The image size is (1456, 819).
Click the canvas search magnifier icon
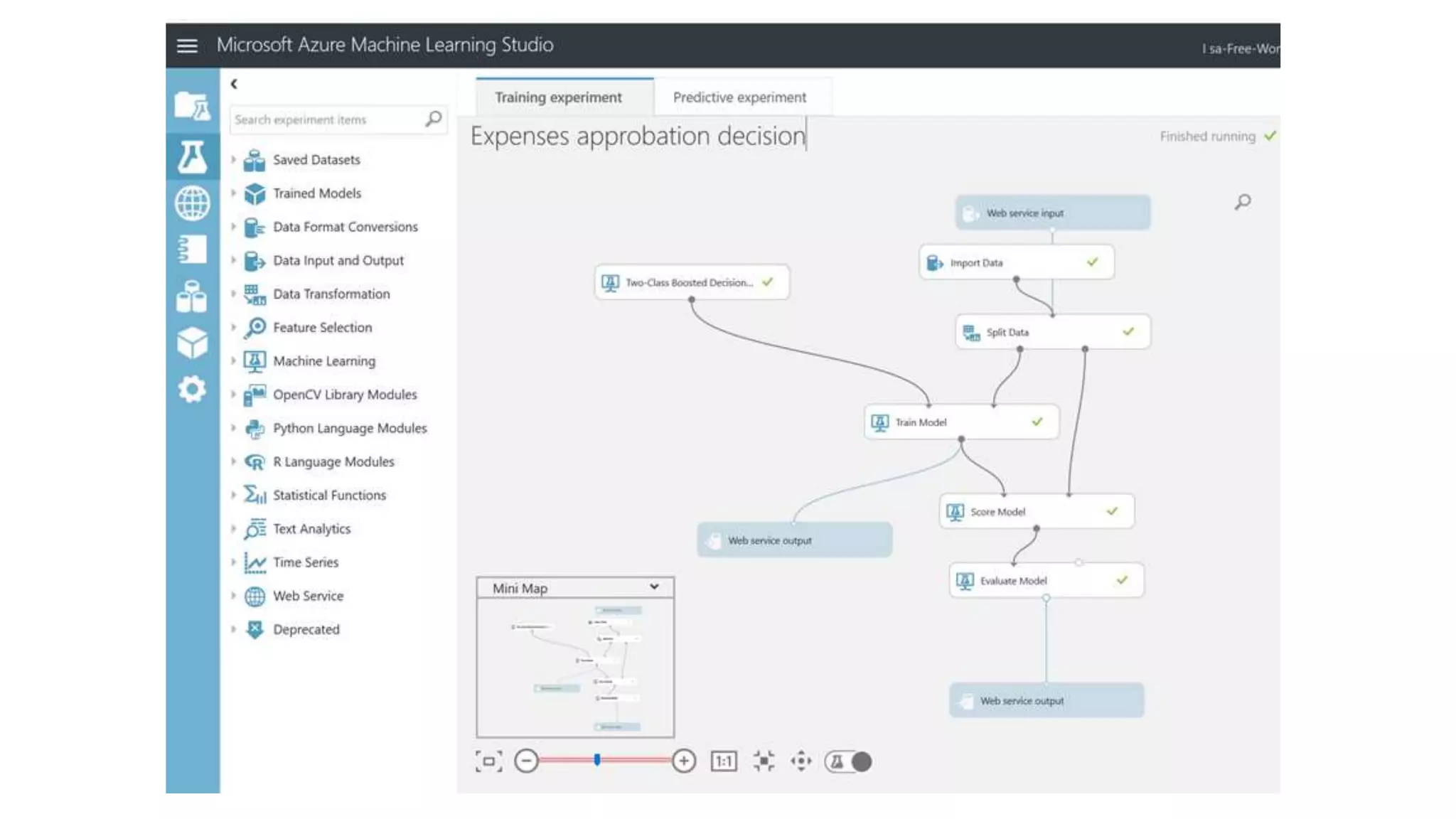coord(1242,203)
